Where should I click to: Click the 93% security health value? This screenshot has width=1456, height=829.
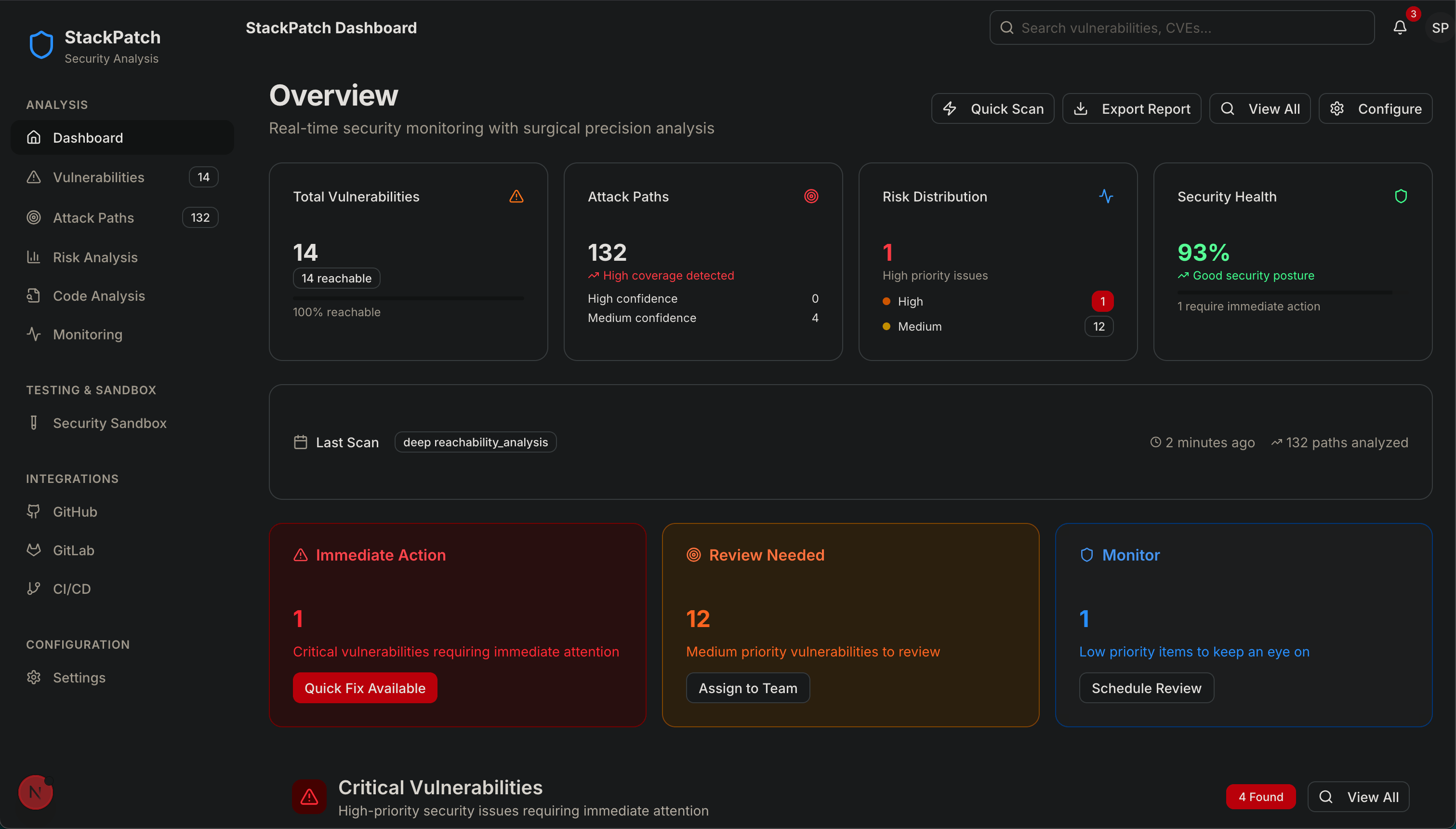coord(1203,252)
